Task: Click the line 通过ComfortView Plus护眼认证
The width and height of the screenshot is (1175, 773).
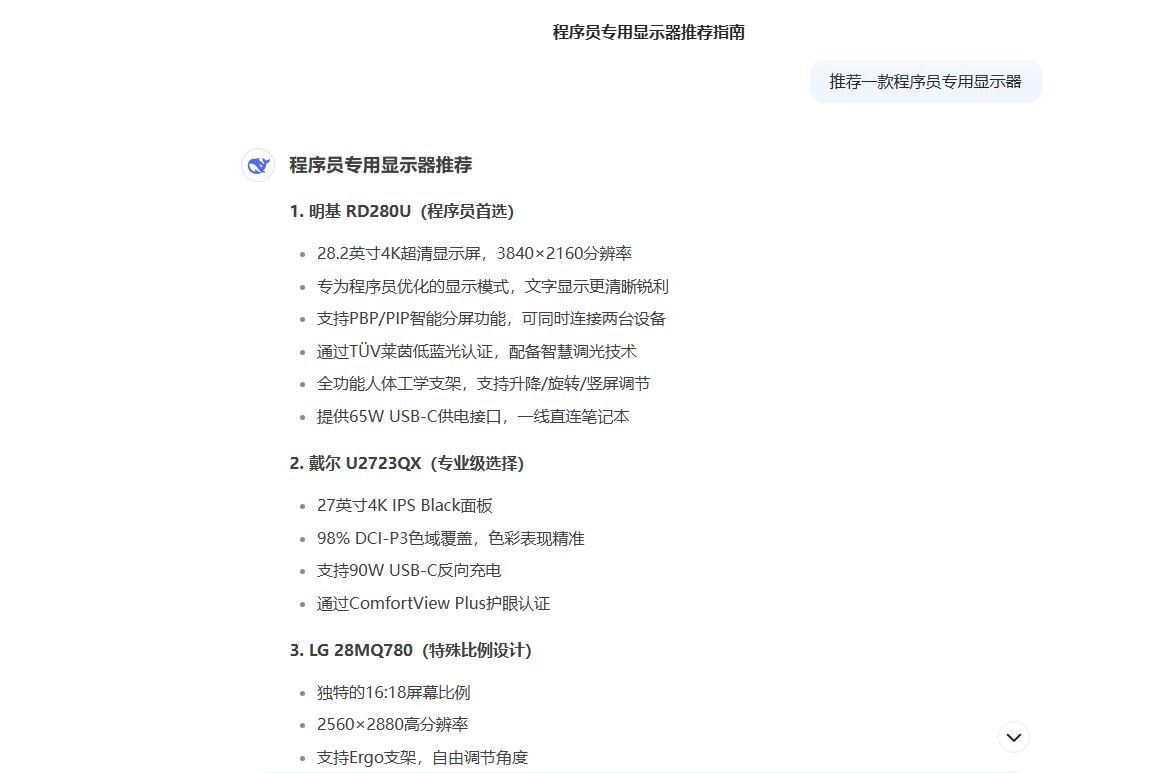Action: (433, 604)
